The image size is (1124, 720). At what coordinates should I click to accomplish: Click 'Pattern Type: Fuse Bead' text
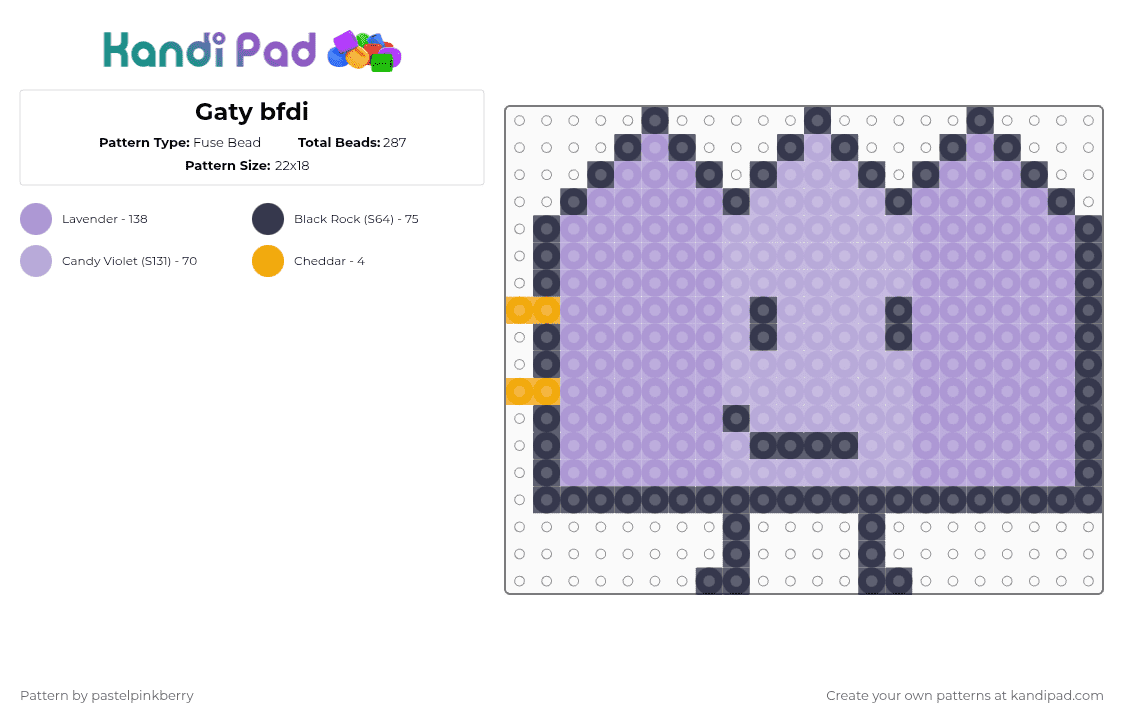pyautogui.click(x=180, y=143)
